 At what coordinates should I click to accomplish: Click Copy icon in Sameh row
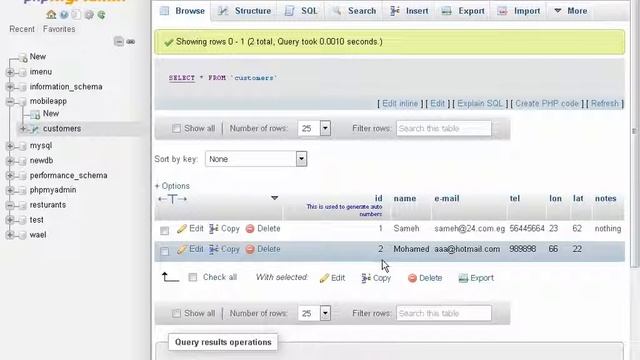(x=213, y=229)
